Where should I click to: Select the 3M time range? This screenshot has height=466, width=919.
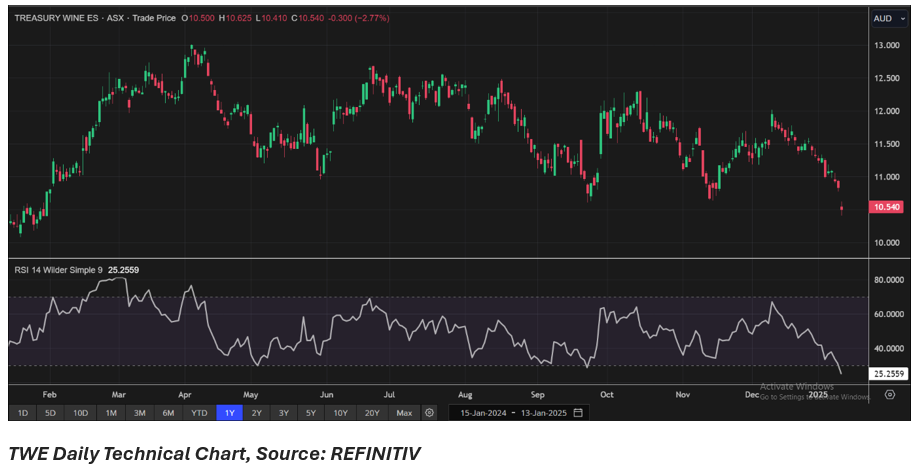(x=140, y=412)
